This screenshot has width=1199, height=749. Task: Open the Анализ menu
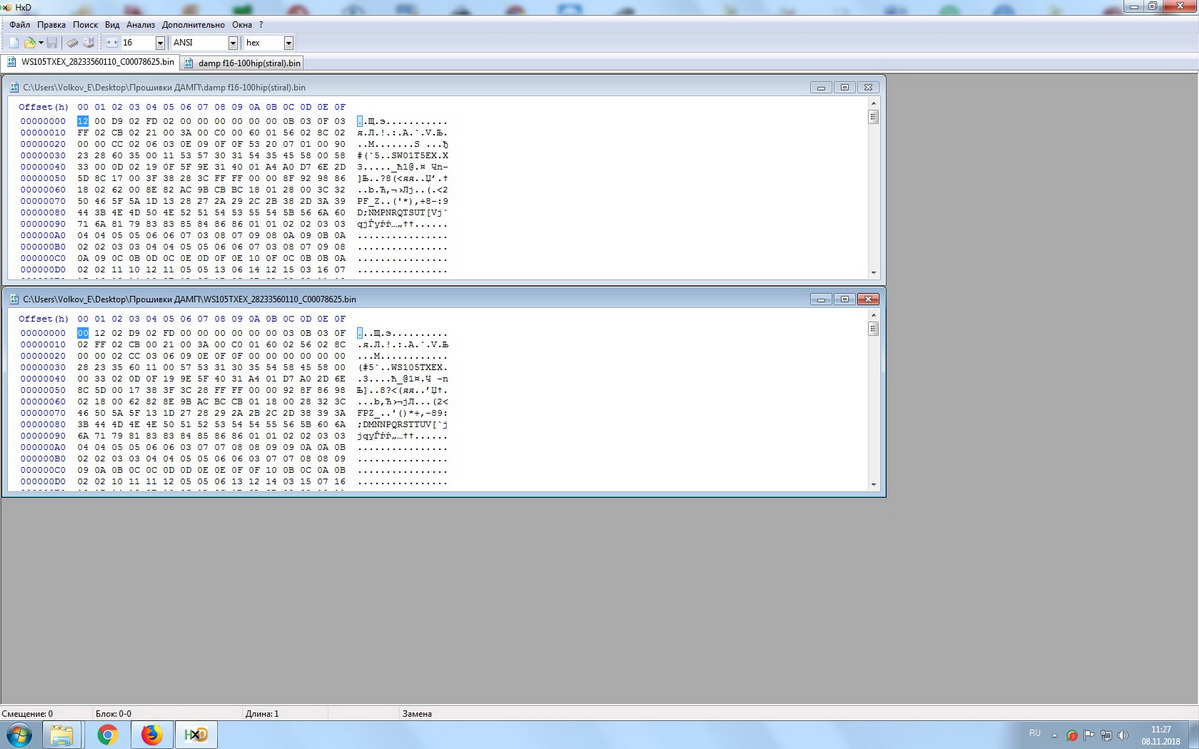coord(141,24)
